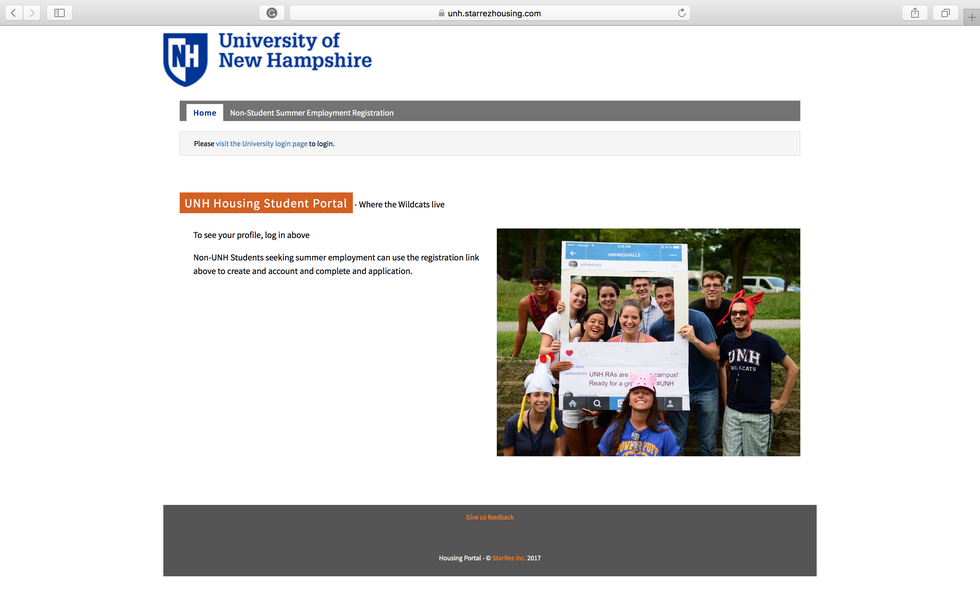The width and height of the screenshot is (980, 612).
Task: Toggle the Safari sidebar button
Action: coord(59,13)
